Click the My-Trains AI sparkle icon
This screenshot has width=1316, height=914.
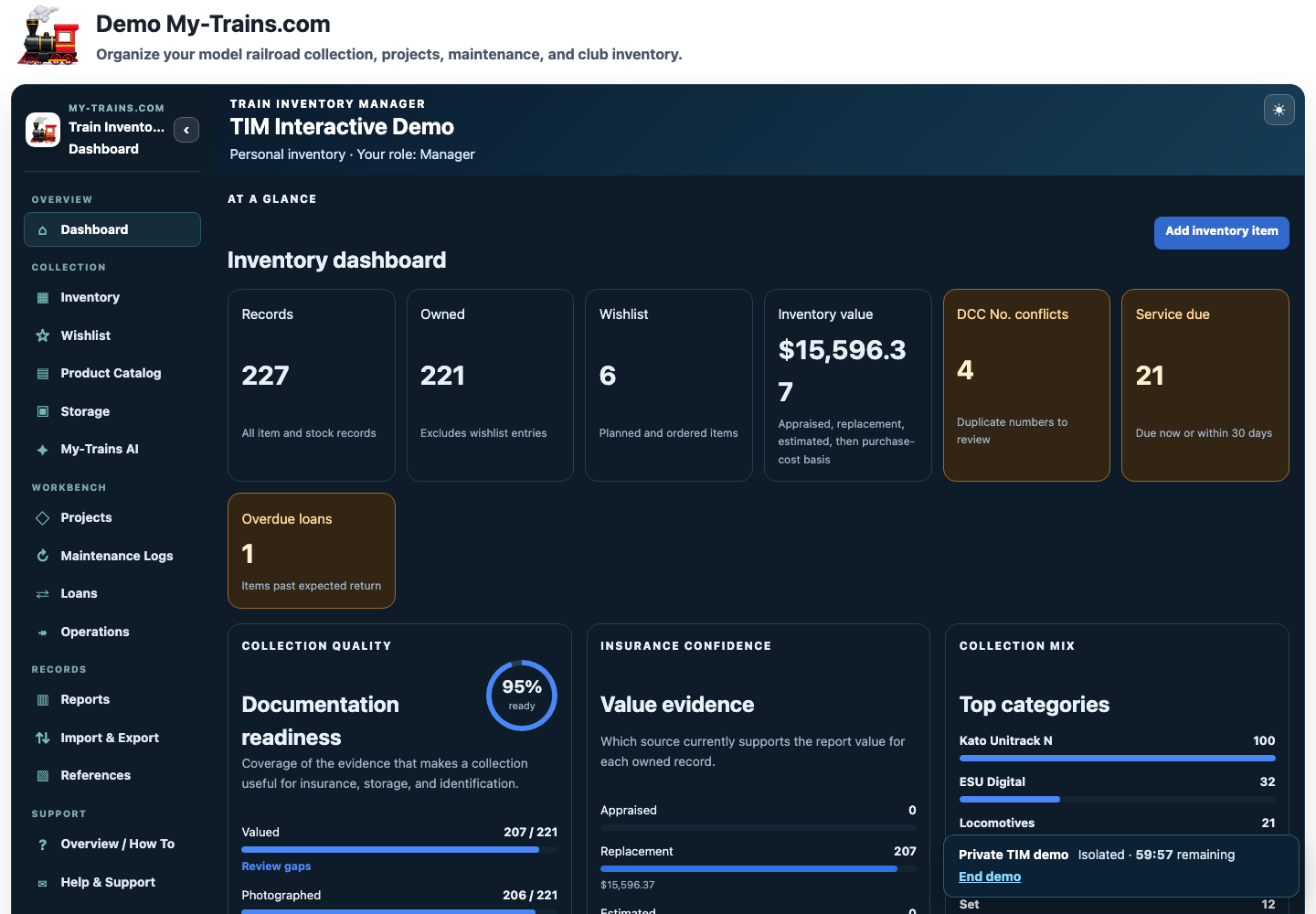[42, 450]
